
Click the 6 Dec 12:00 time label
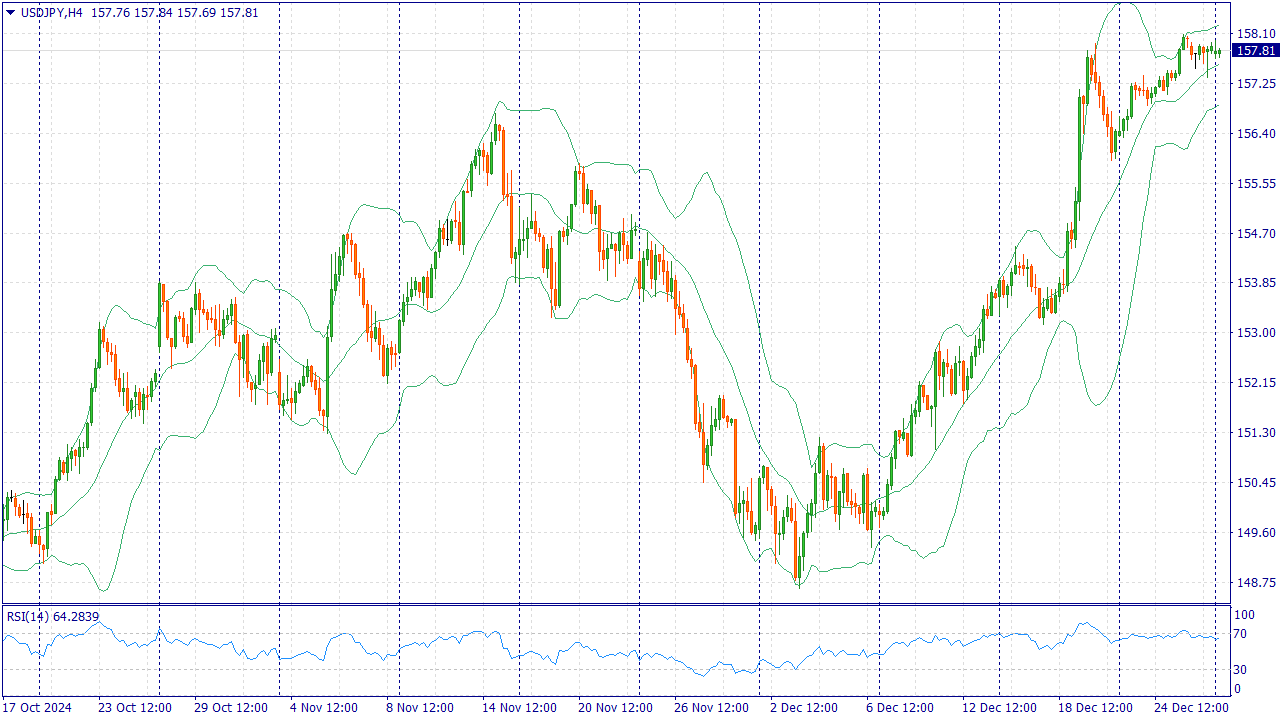click(900, 708)
